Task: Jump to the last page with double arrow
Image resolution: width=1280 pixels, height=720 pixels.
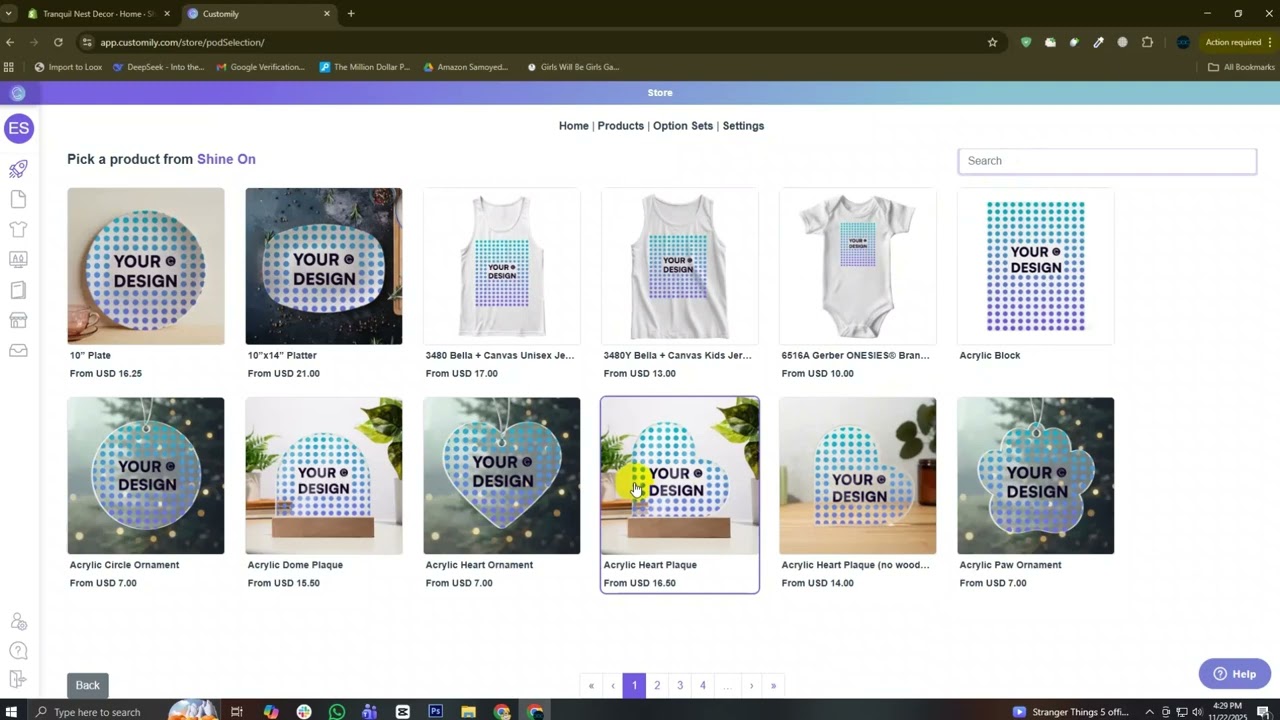Action: click(773, 685)
